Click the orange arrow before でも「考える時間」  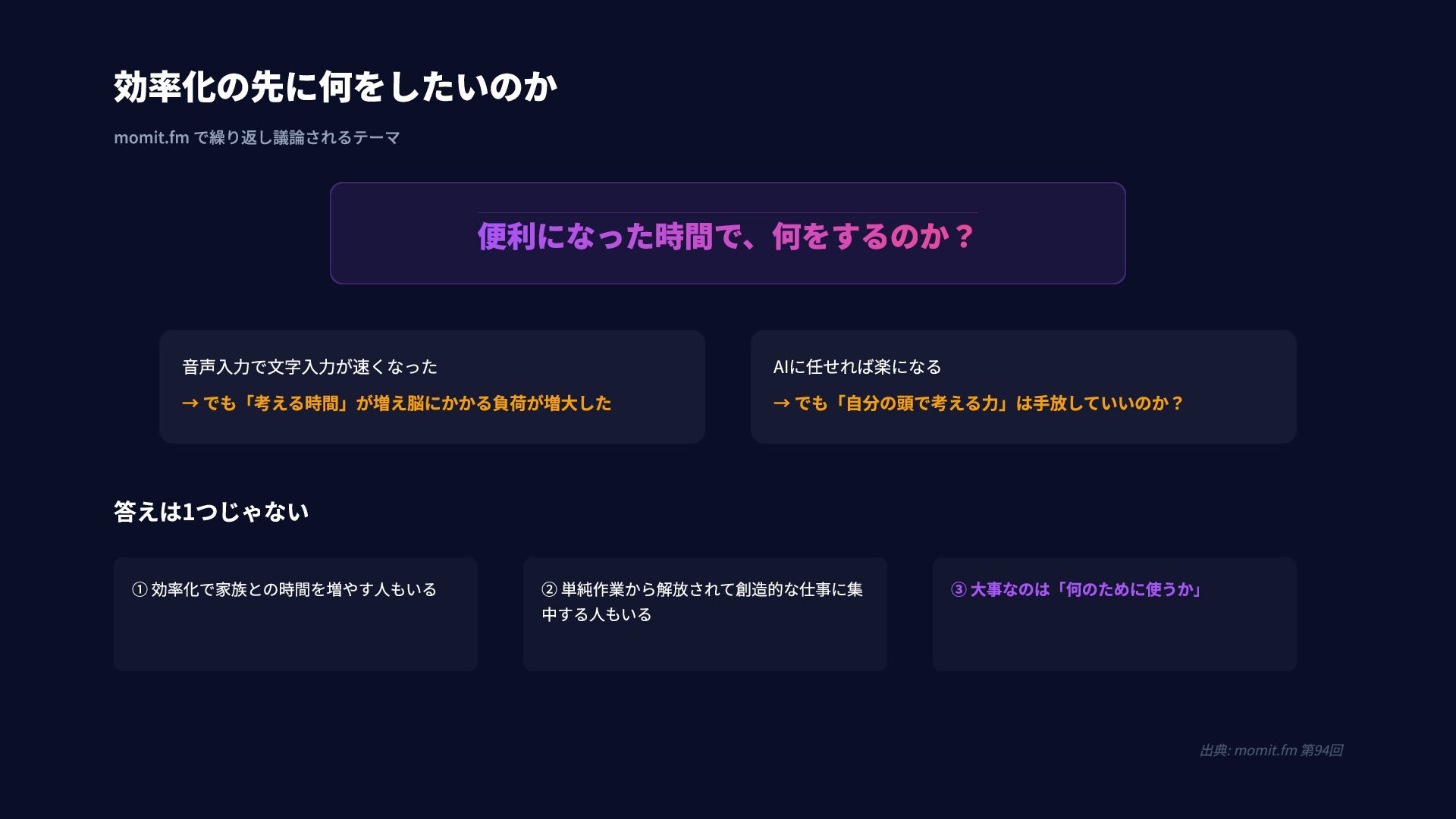click(190, 403)
